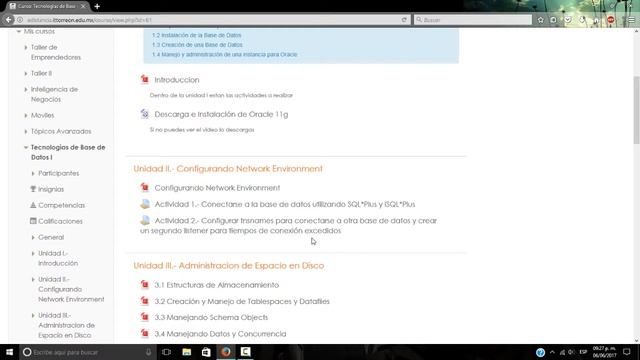Screen dimensions: 640x360
Task: Click the Buscar search field
Action: 473,20
